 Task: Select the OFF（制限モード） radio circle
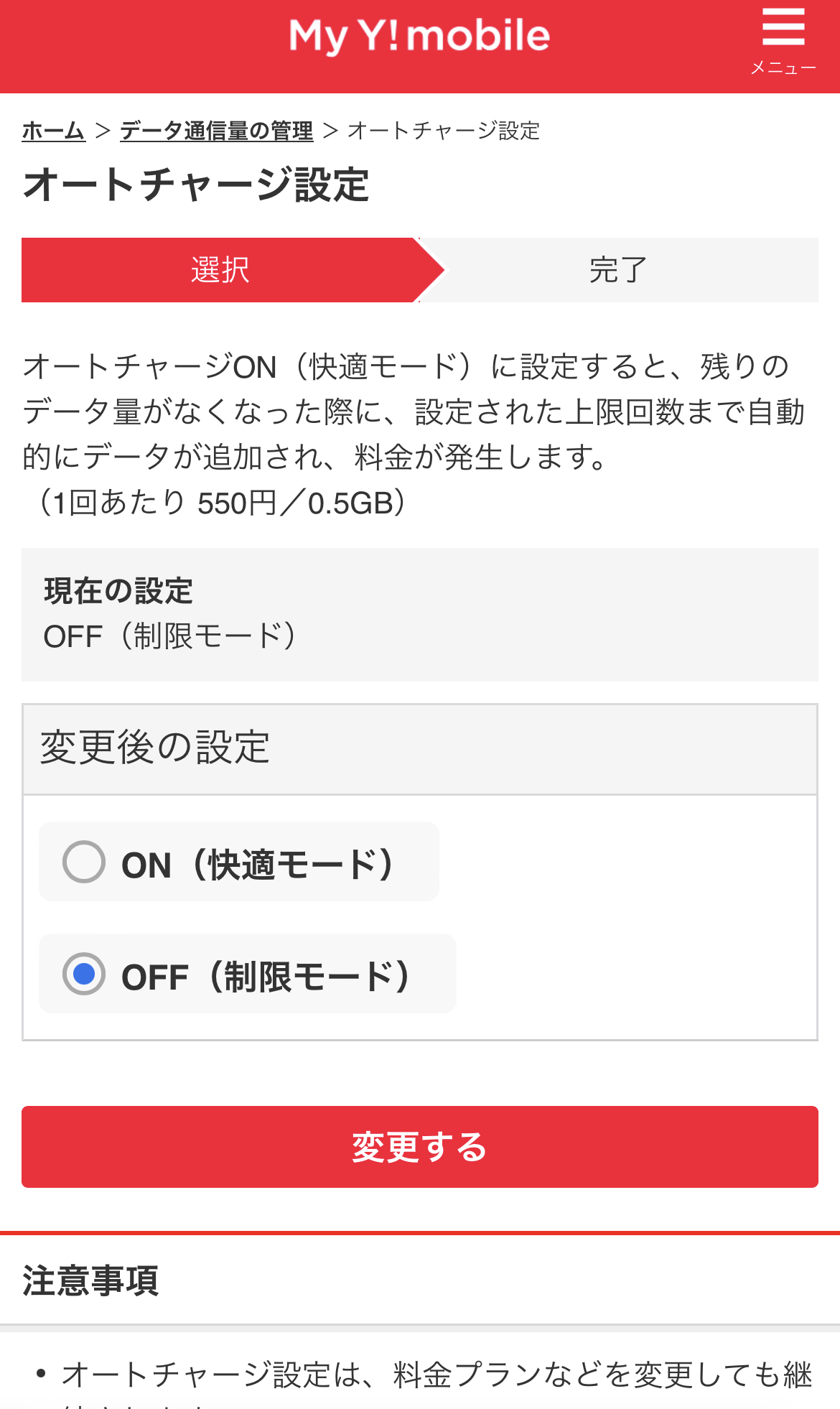[x=84, y=974]
